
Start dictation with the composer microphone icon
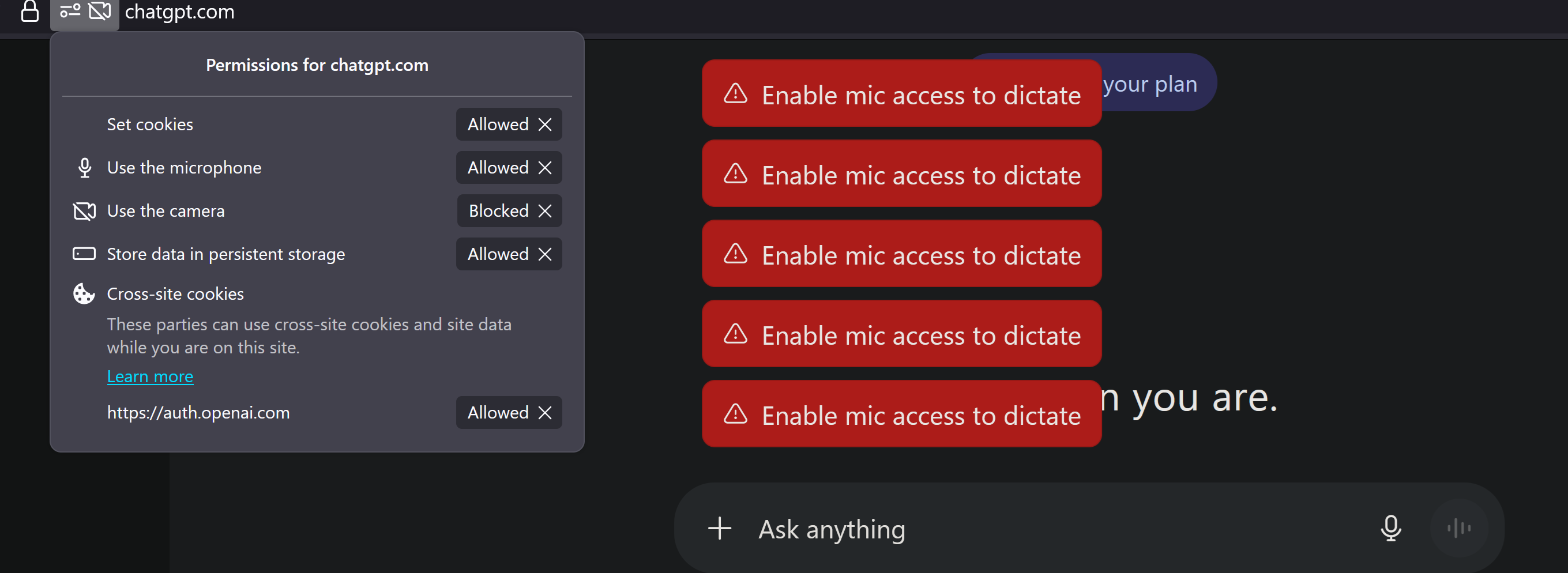coord(1391,528)
